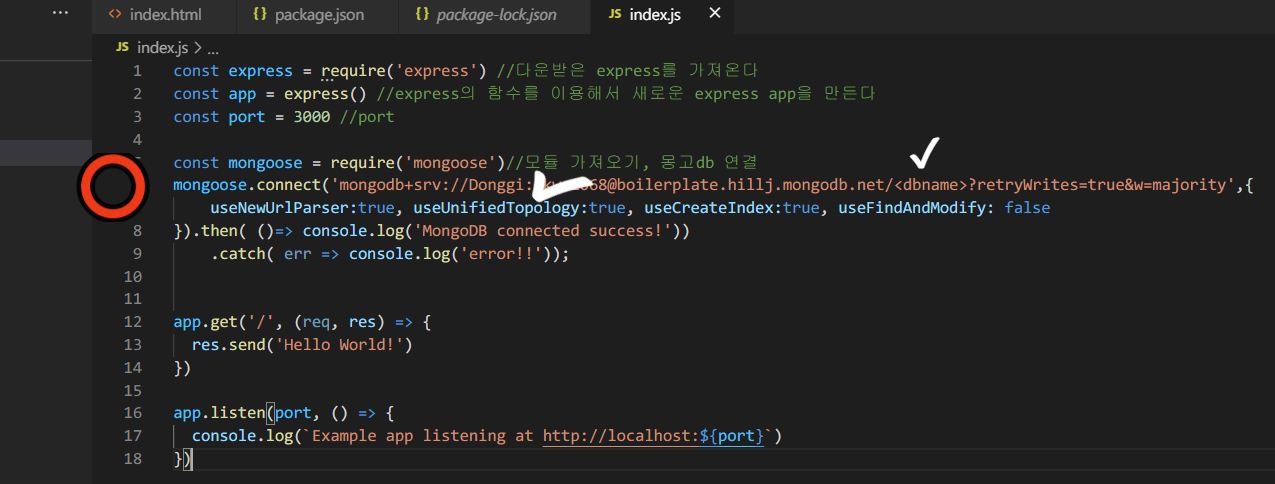Click the text "const port = 3000"
1275x484 pixels.
[251, 117]
